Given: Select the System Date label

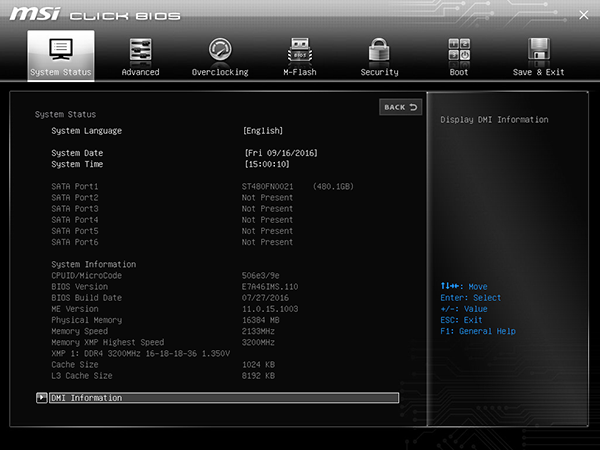Looking at the screenshot, I should pos(77,153).
